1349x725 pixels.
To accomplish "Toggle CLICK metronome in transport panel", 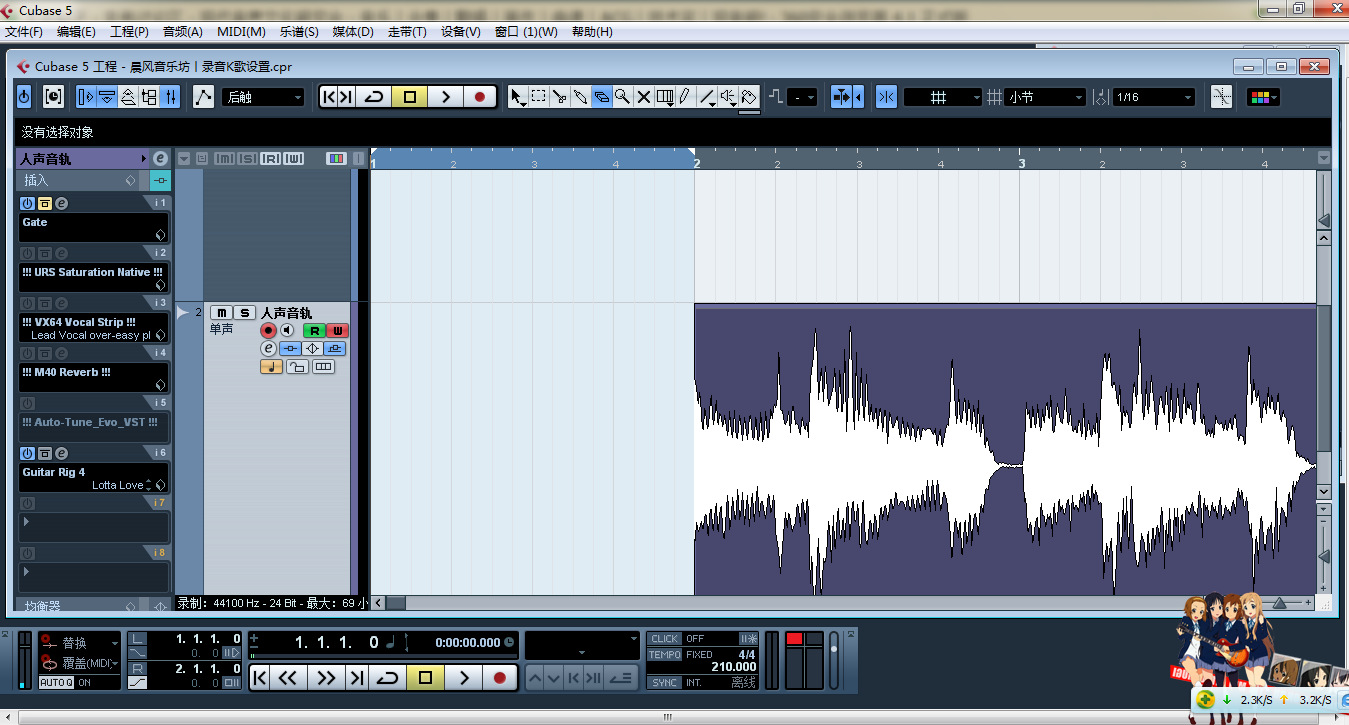I will 664,638.
